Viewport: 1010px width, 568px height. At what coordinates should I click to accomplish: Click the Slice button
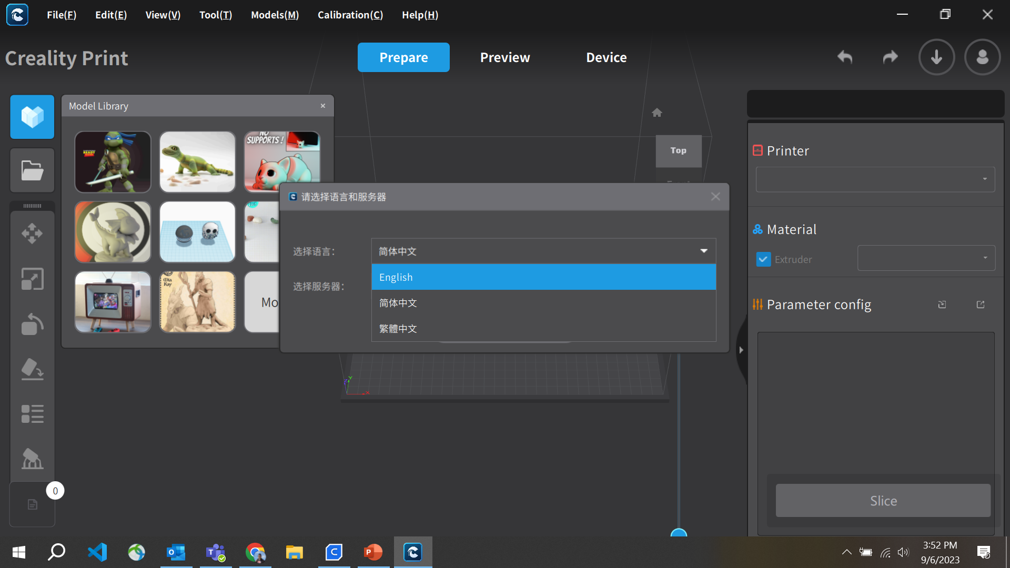pos(882,500)
